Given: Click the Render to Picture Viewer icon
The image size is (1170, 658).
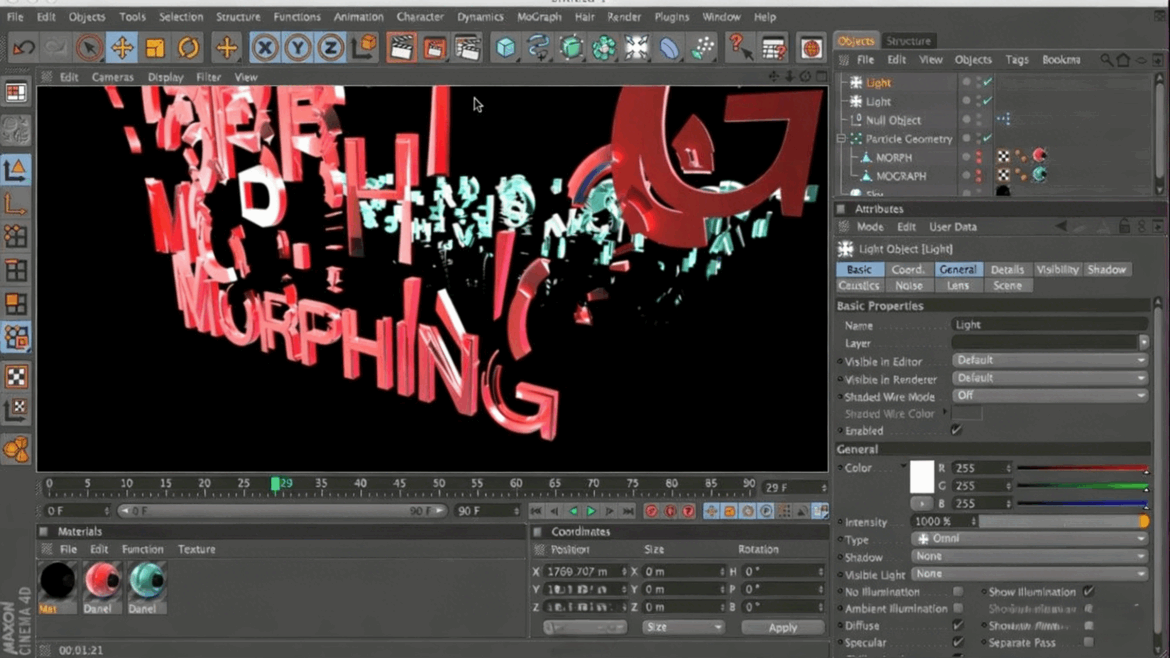Looking at the screenshot, I should pos(434,47).
